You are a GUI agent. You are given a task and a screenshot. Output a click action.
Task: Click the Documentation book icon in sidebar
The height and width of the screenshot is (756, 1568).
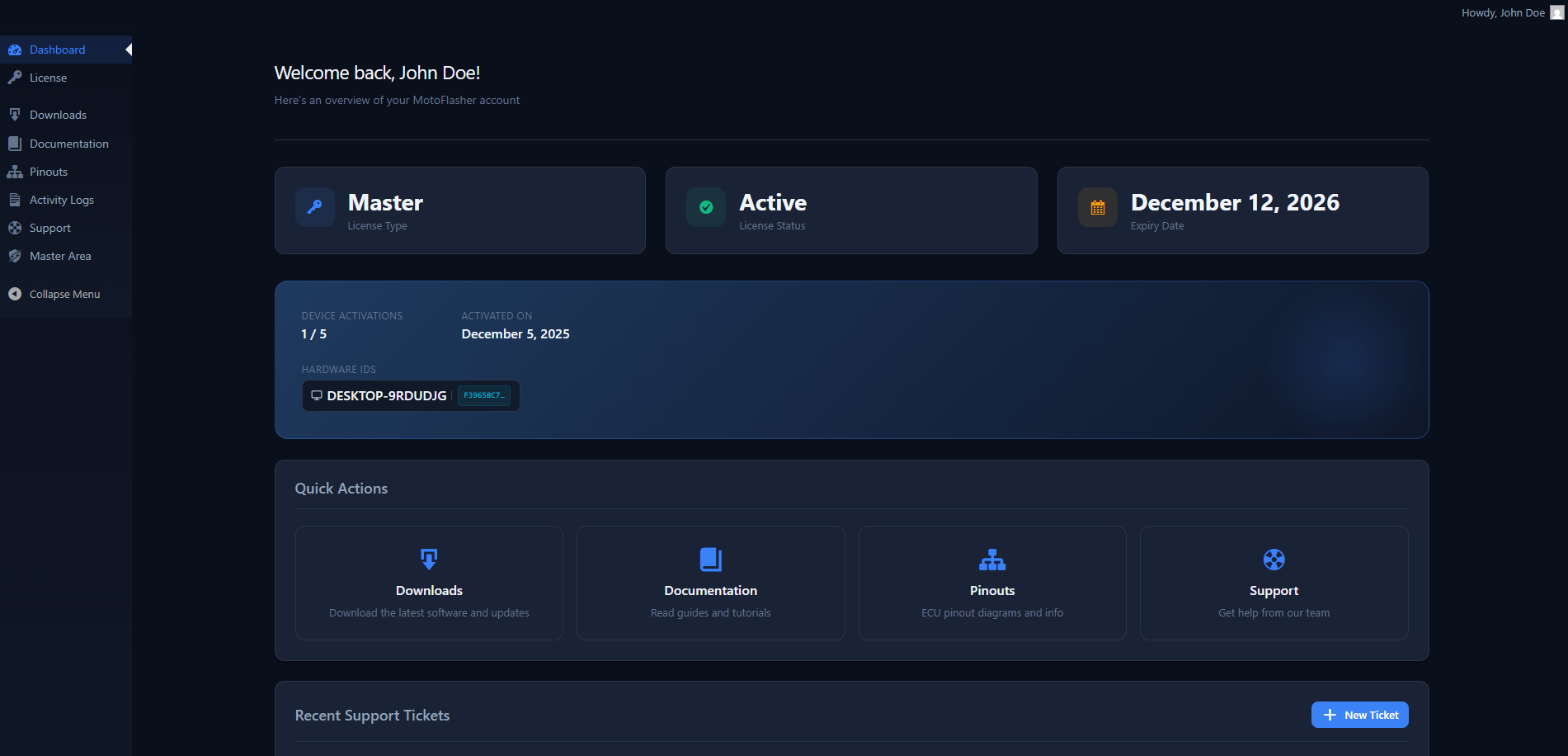coord(15,144)
